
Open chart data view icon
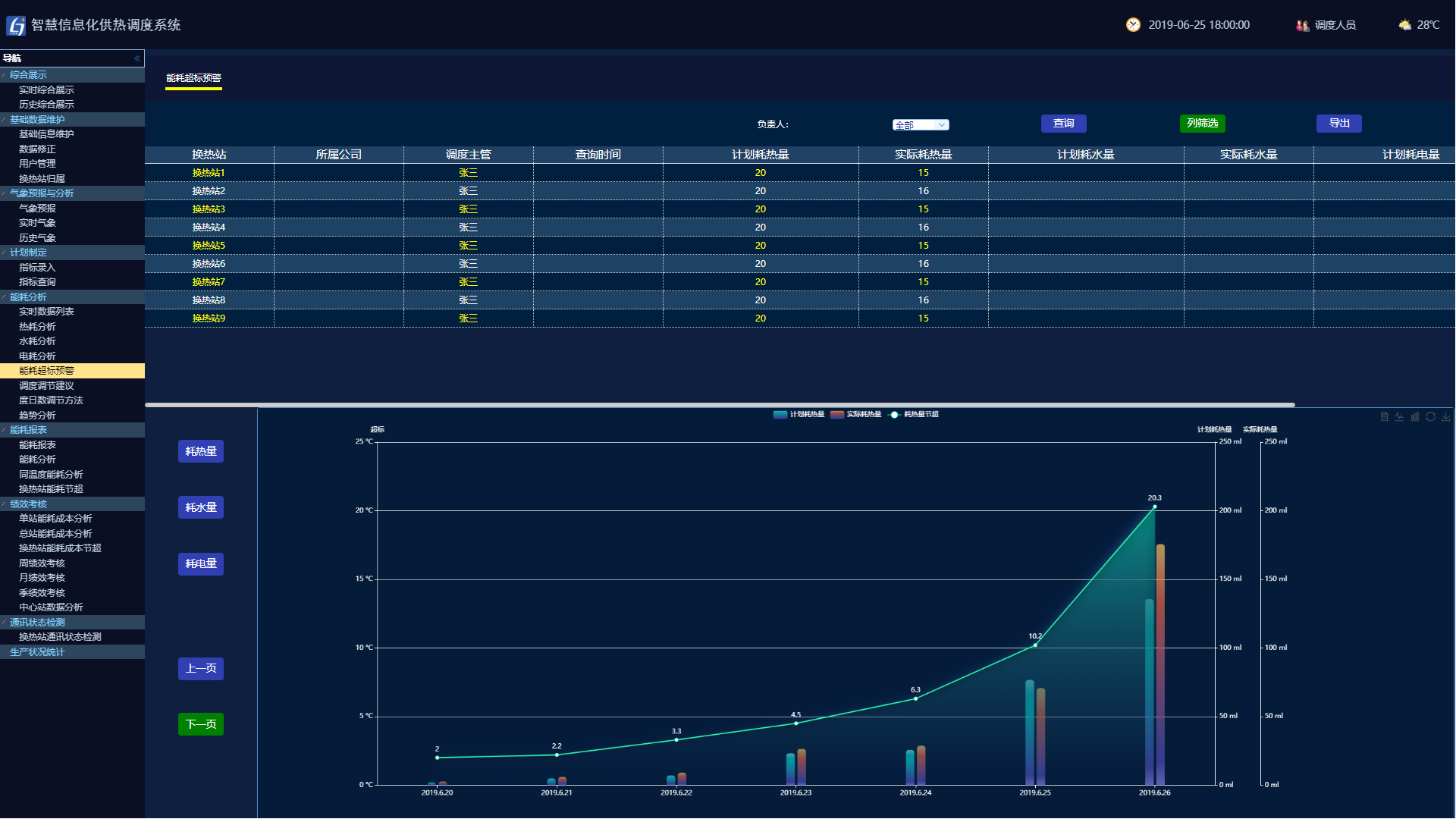tap(1384, 416)
